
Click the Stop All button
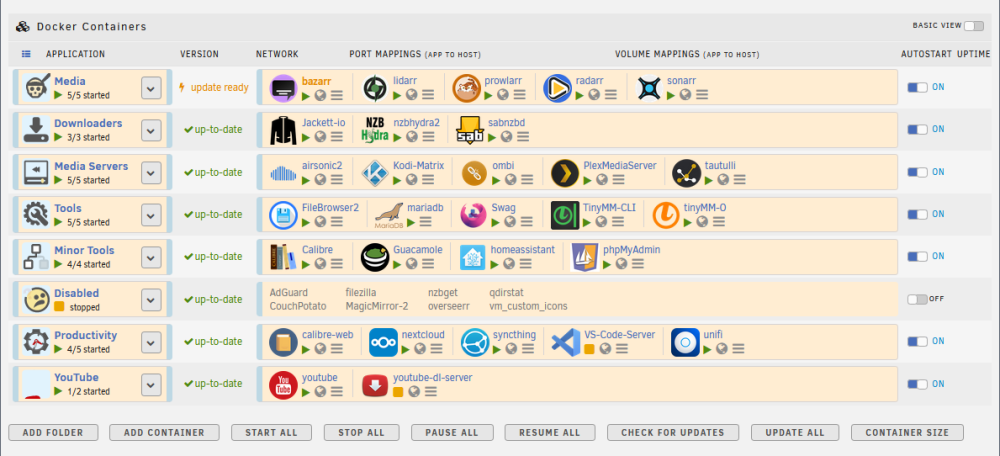(362, 432)
